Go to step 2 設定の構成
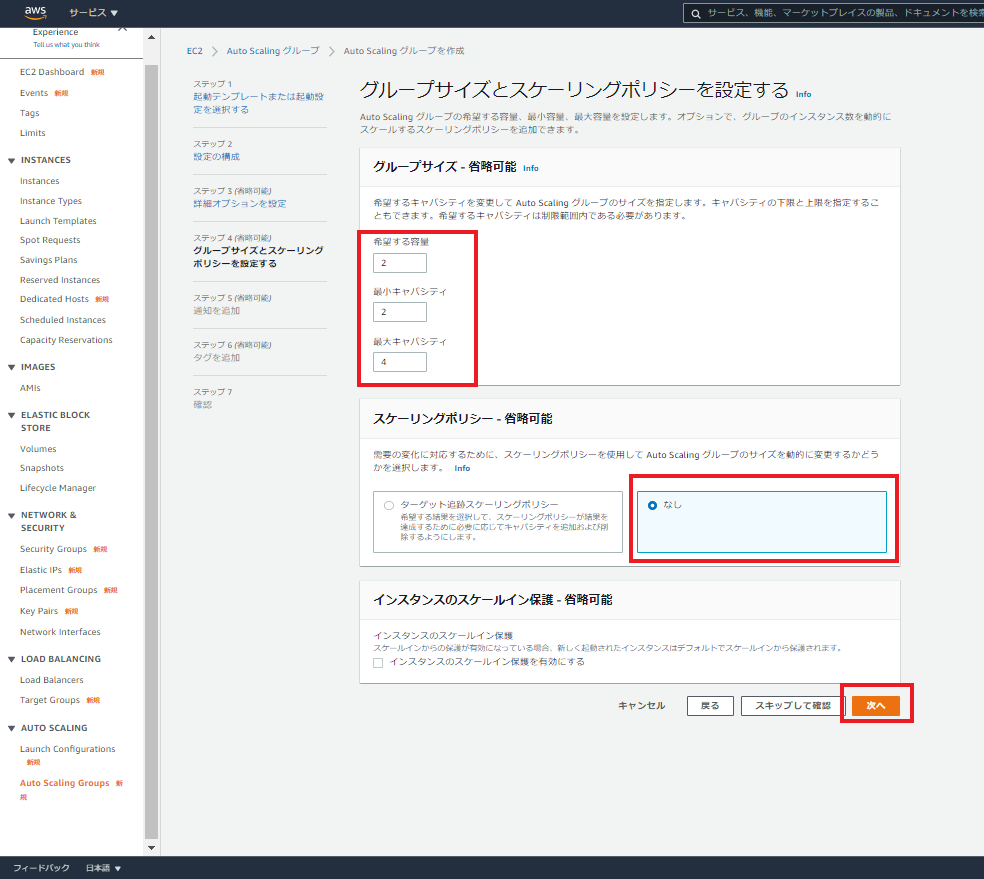The image size is (984, 879). tap(217, 157)
